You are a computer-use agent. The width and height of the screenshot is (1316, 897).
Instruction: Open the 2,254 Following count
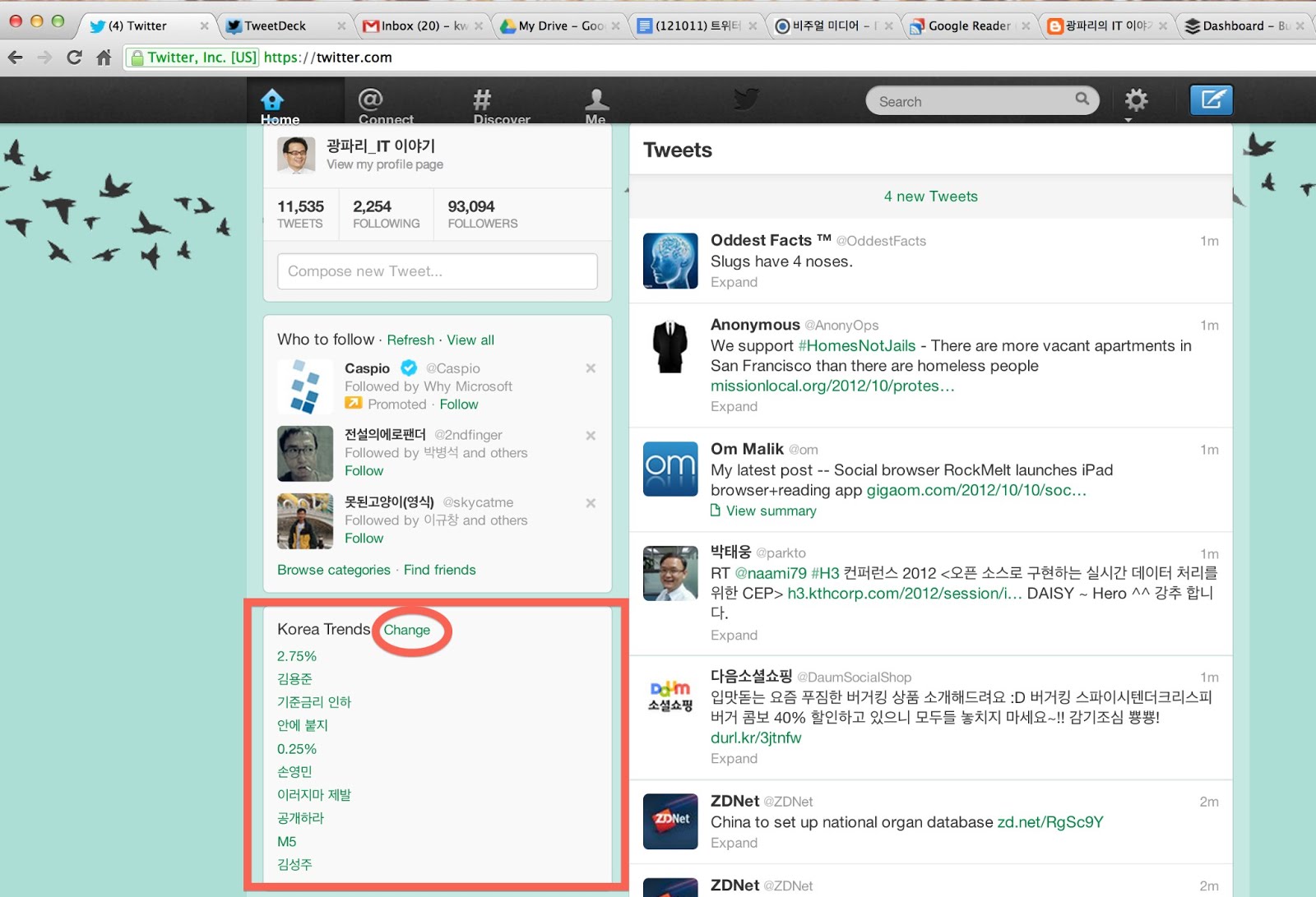pos(386,214)
